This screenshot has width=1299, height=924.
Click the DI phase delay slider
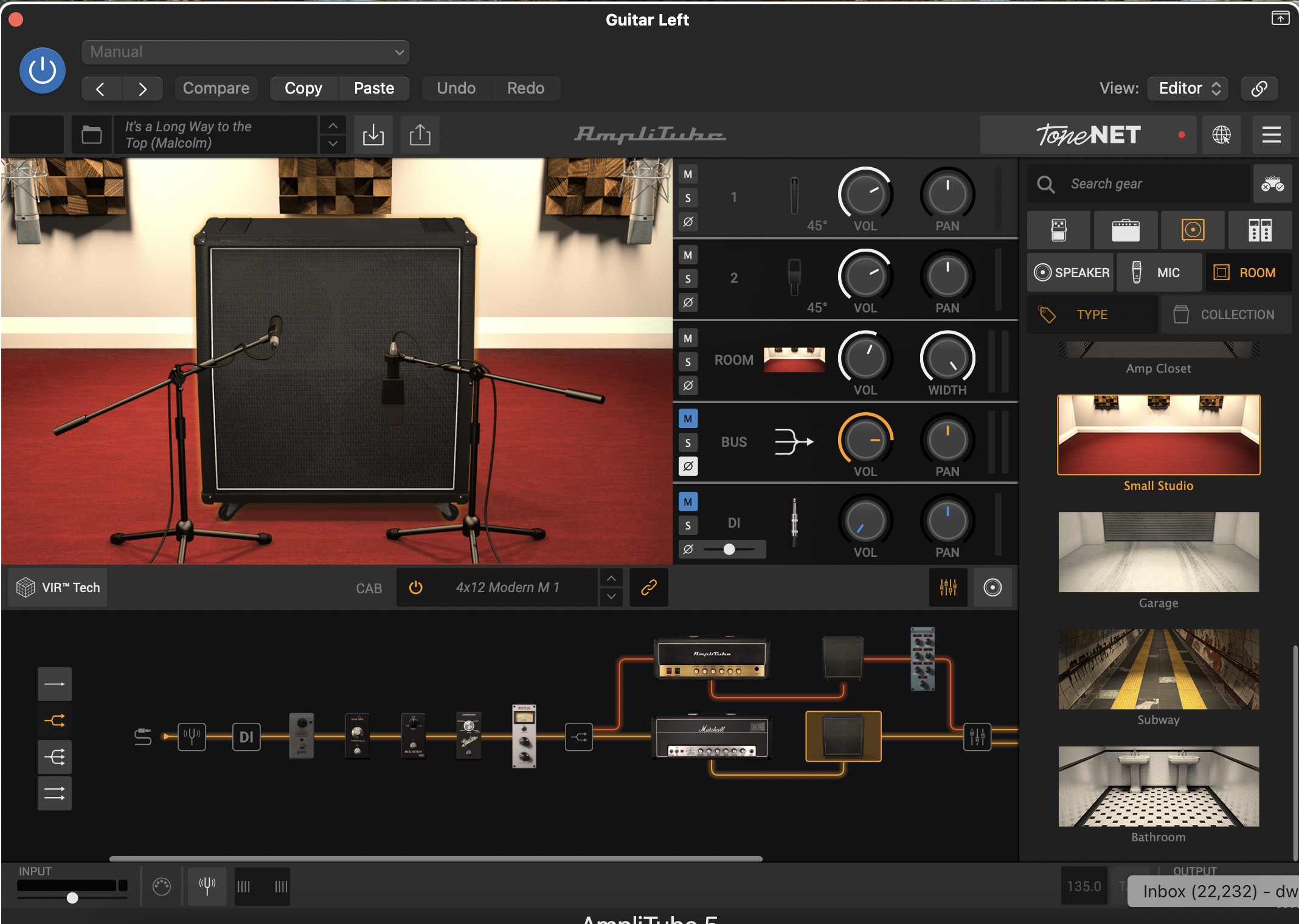(730, 550)
